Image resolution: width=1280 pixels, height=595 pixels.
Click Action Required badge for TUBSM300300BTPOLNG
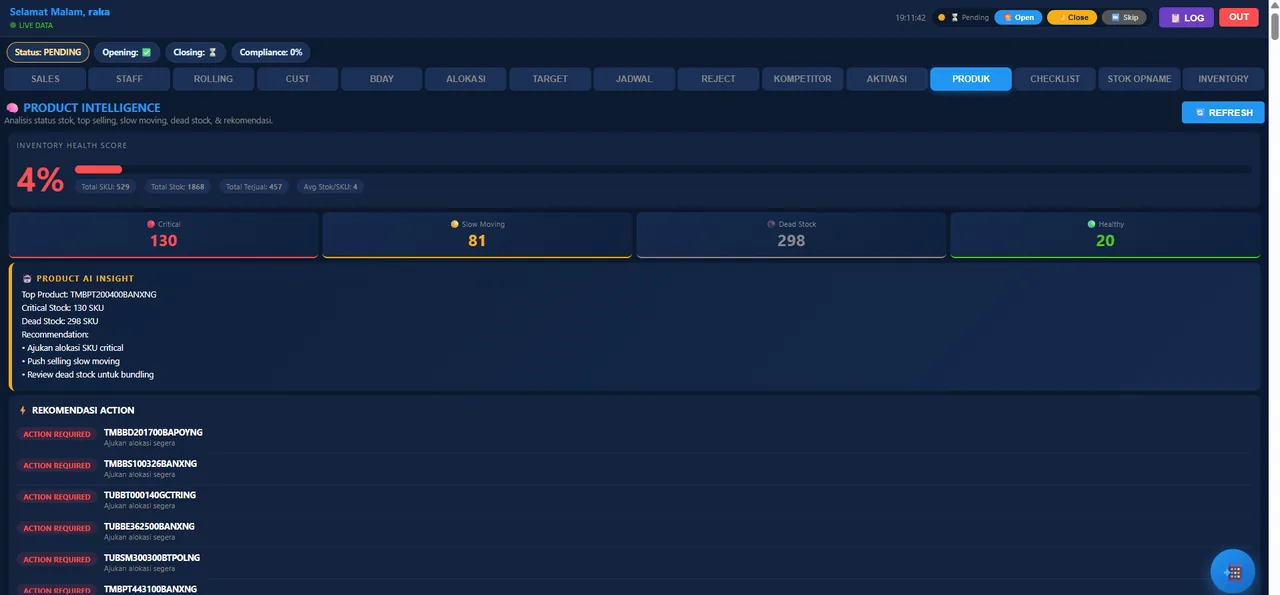[x=57, y=560]
